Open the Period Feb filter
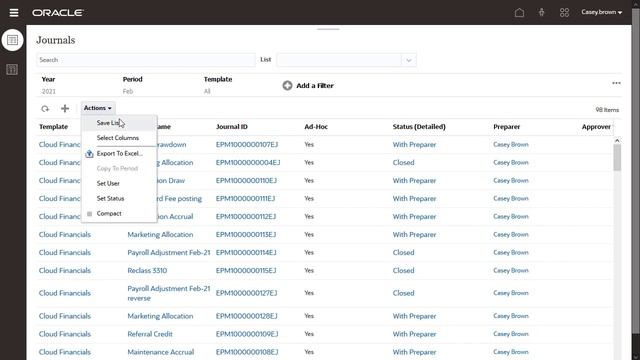 (x=132, y=85)
